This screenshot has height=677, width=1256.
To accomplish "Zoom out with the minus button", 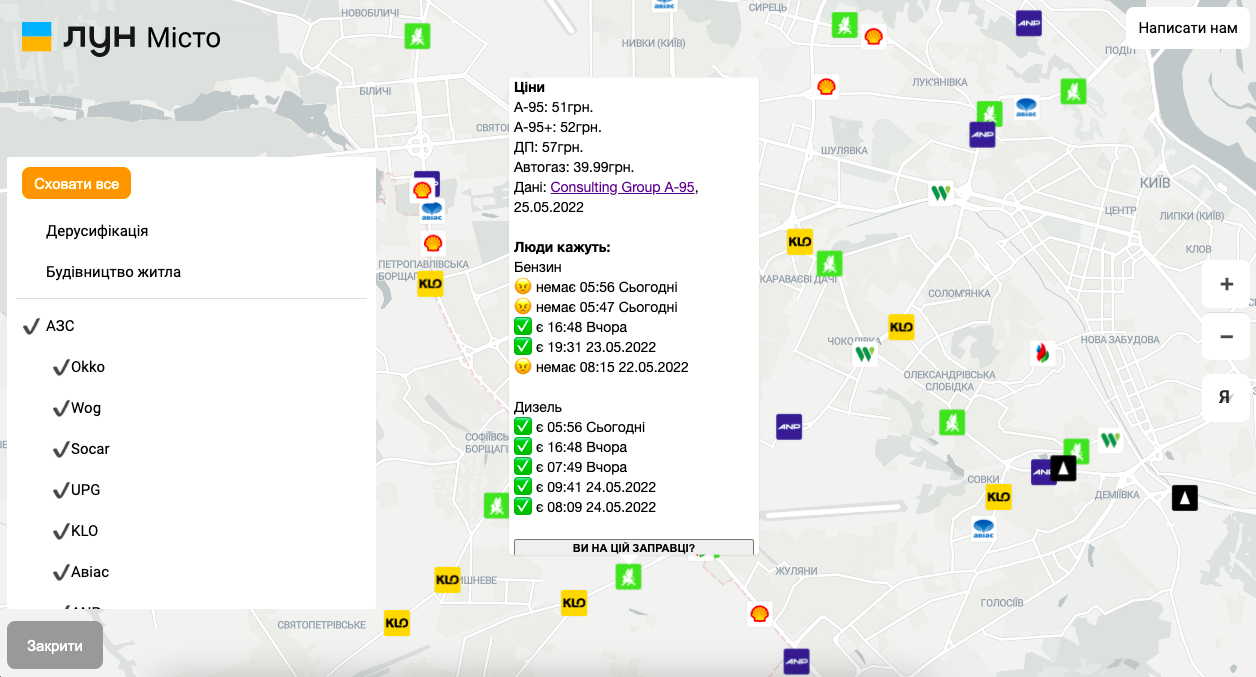I will click(1227, 337).
